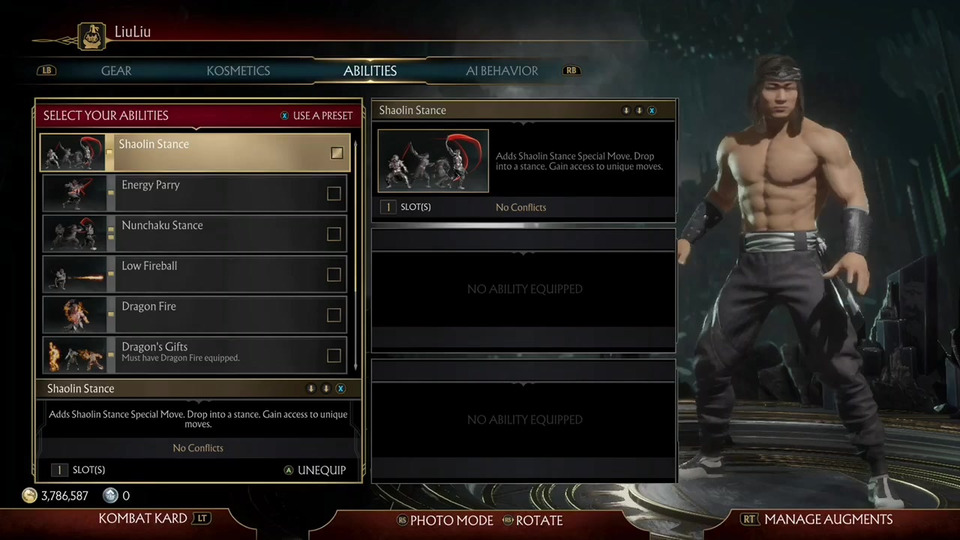960x540 pixels.
Task: Open the Use a Preset option
Action: pyautogui.click(x=317, y=116)
